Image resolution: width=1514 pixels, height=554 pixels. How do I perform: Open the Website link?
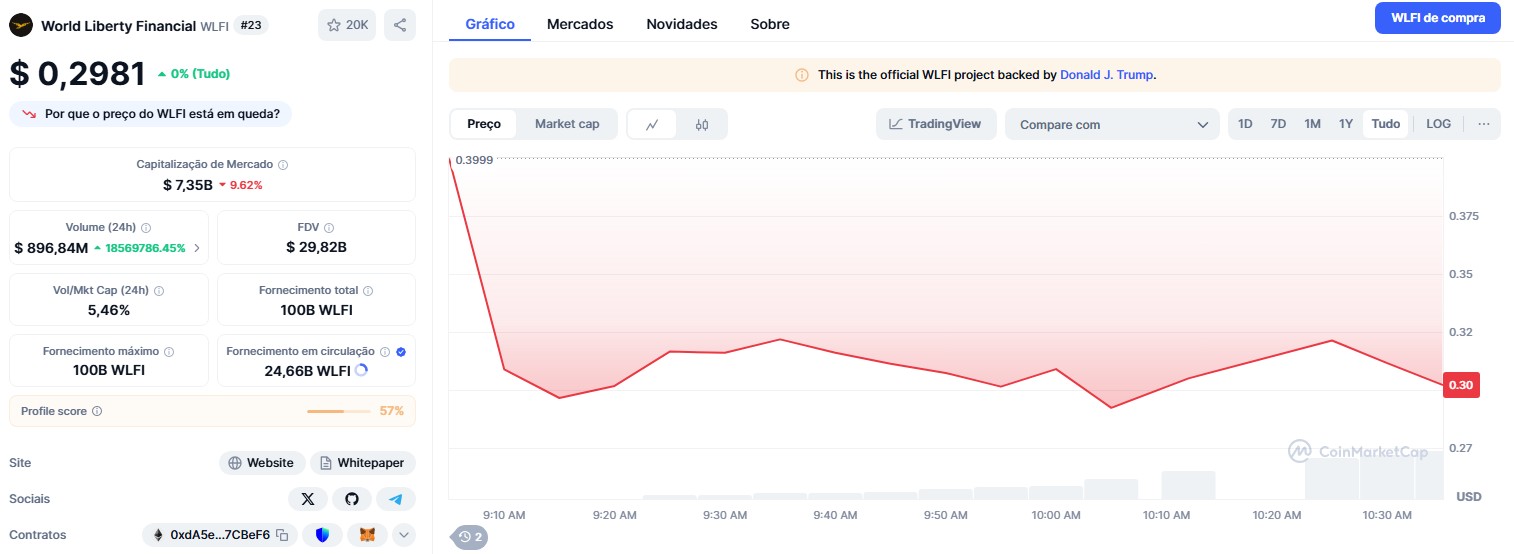coord(262,463)
